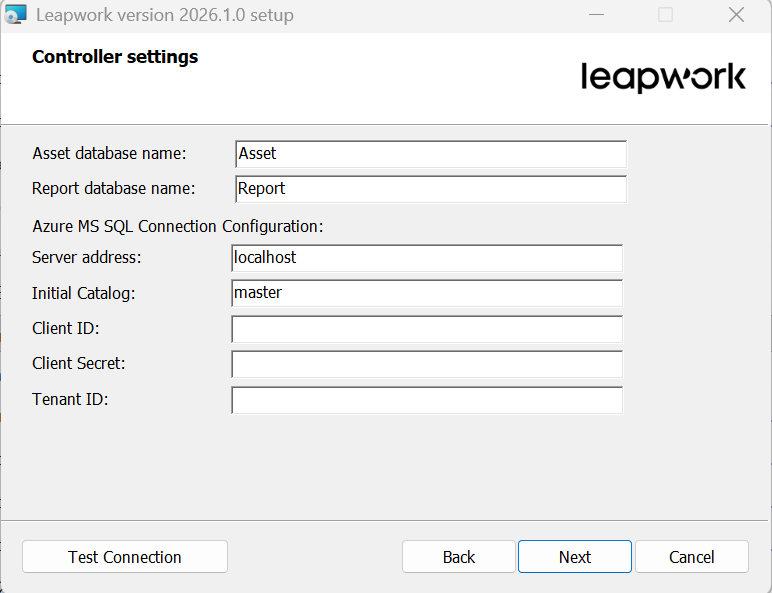Click the Leapwork installer icon in title bar
Image resolution: width=772 pixels, height=593 pixels.
pos(15,15)
